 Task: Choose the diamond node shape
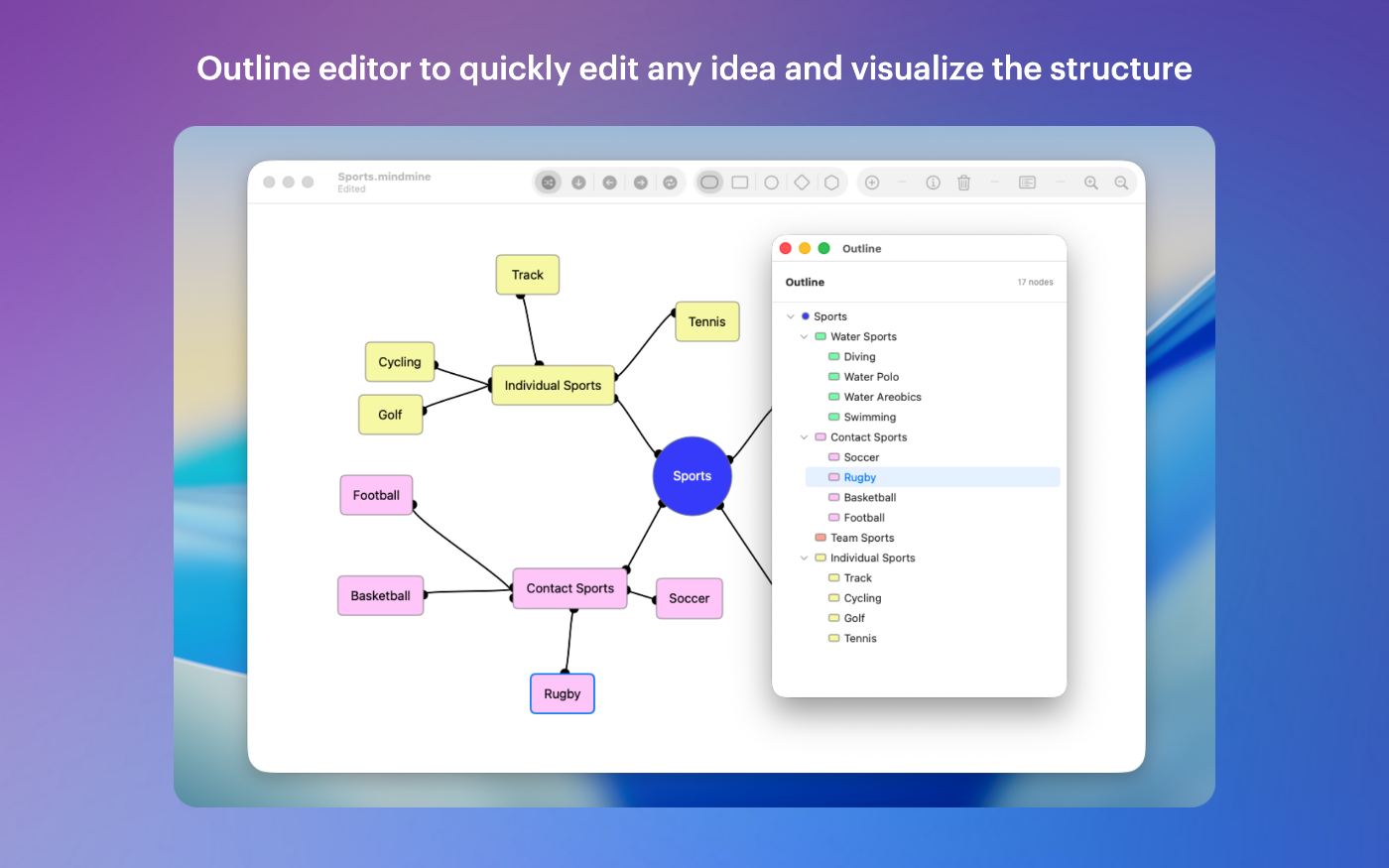pyautogui.click(x=802, y=183)
